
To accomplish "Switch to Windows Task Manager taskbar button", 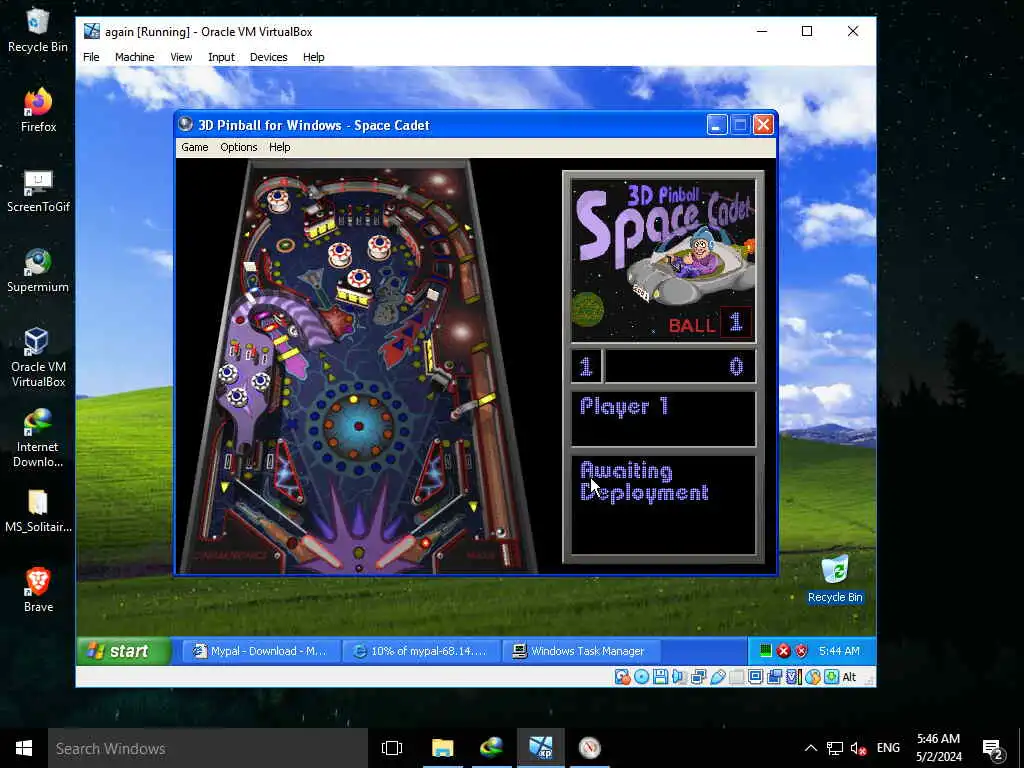I will [581, 650].
